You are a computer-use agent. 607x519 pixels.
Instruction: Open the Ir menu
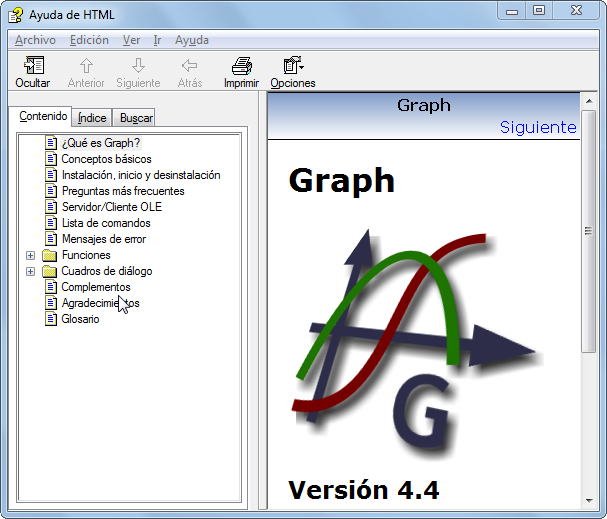click(x=157, y=40)
